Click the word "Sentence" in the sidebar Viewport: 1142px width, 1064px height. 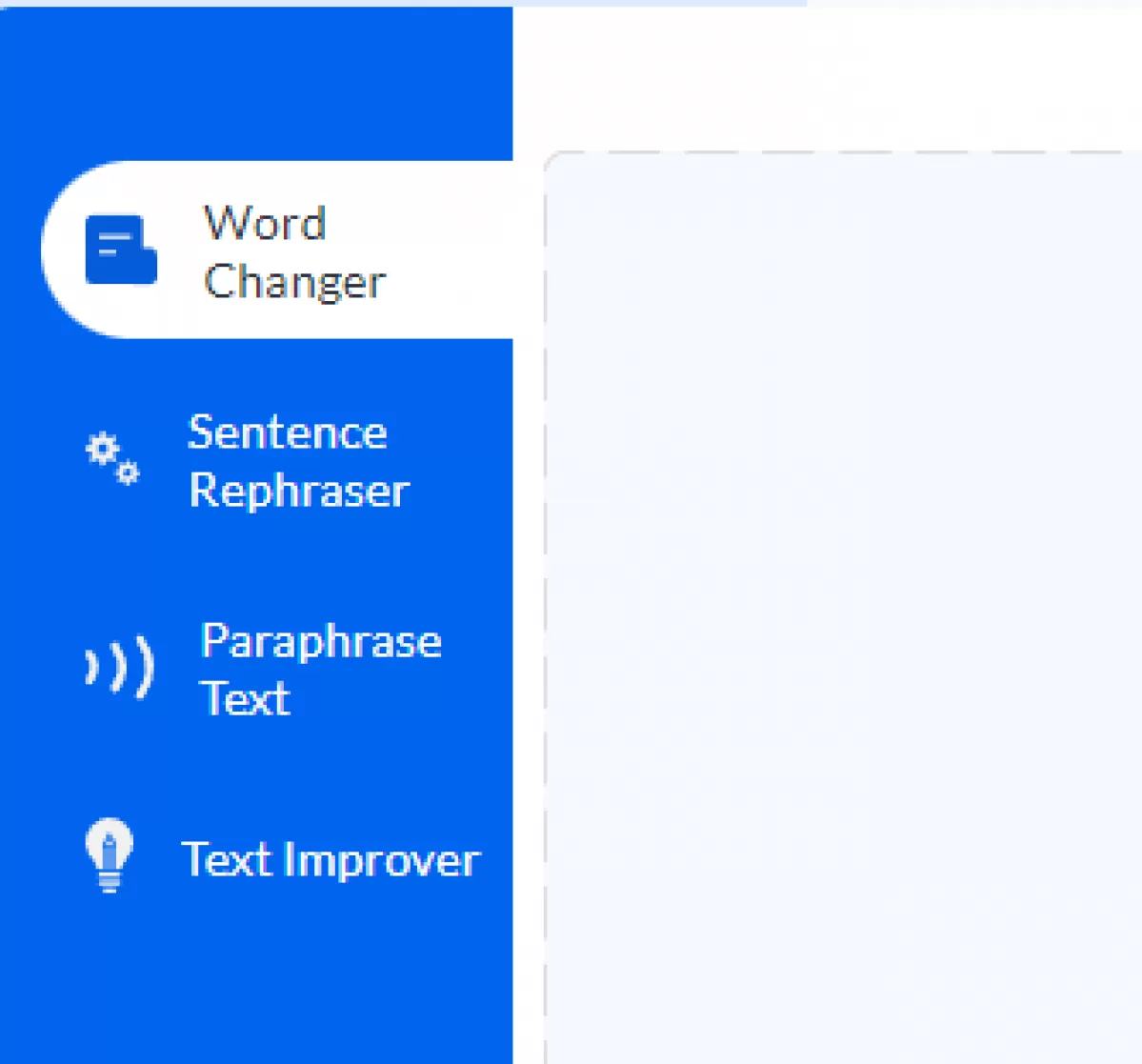tap(288, 432)
